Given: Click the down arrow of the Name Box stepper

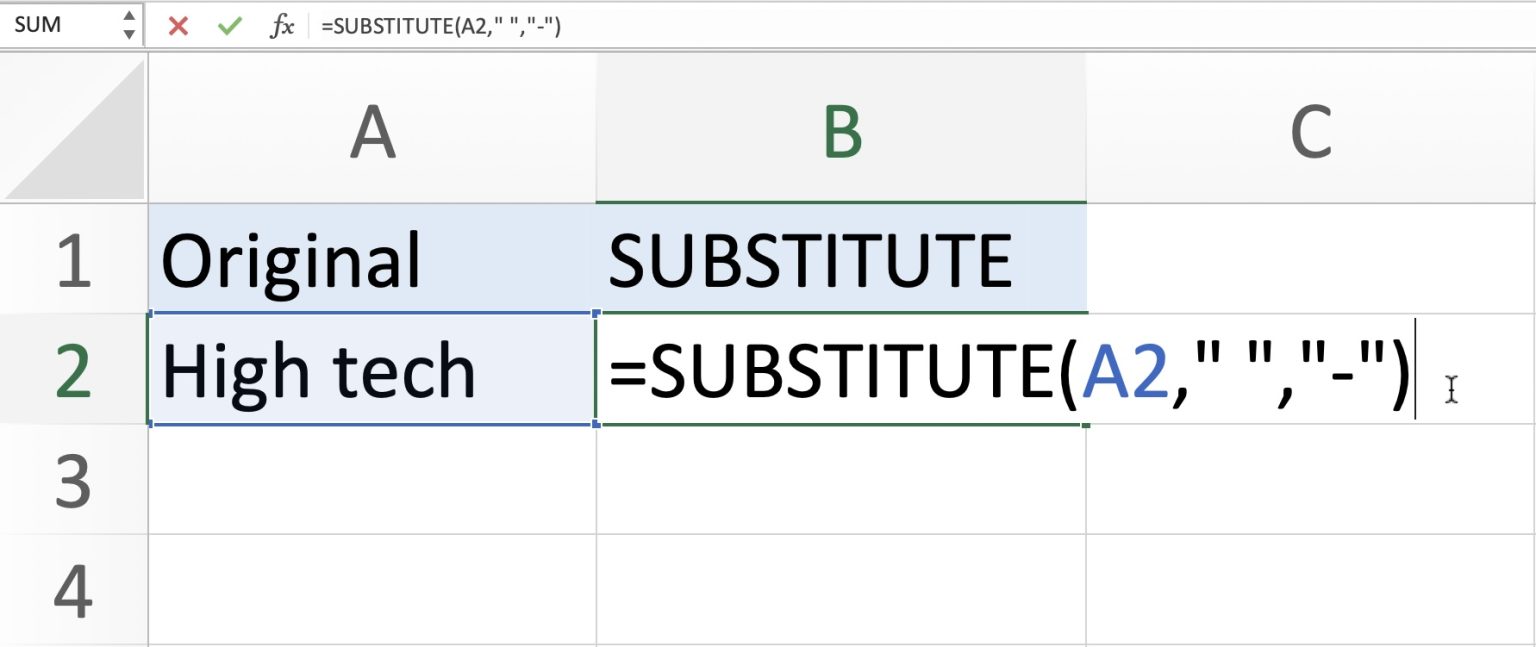Looking at the screenshot, I should [130, 32].
